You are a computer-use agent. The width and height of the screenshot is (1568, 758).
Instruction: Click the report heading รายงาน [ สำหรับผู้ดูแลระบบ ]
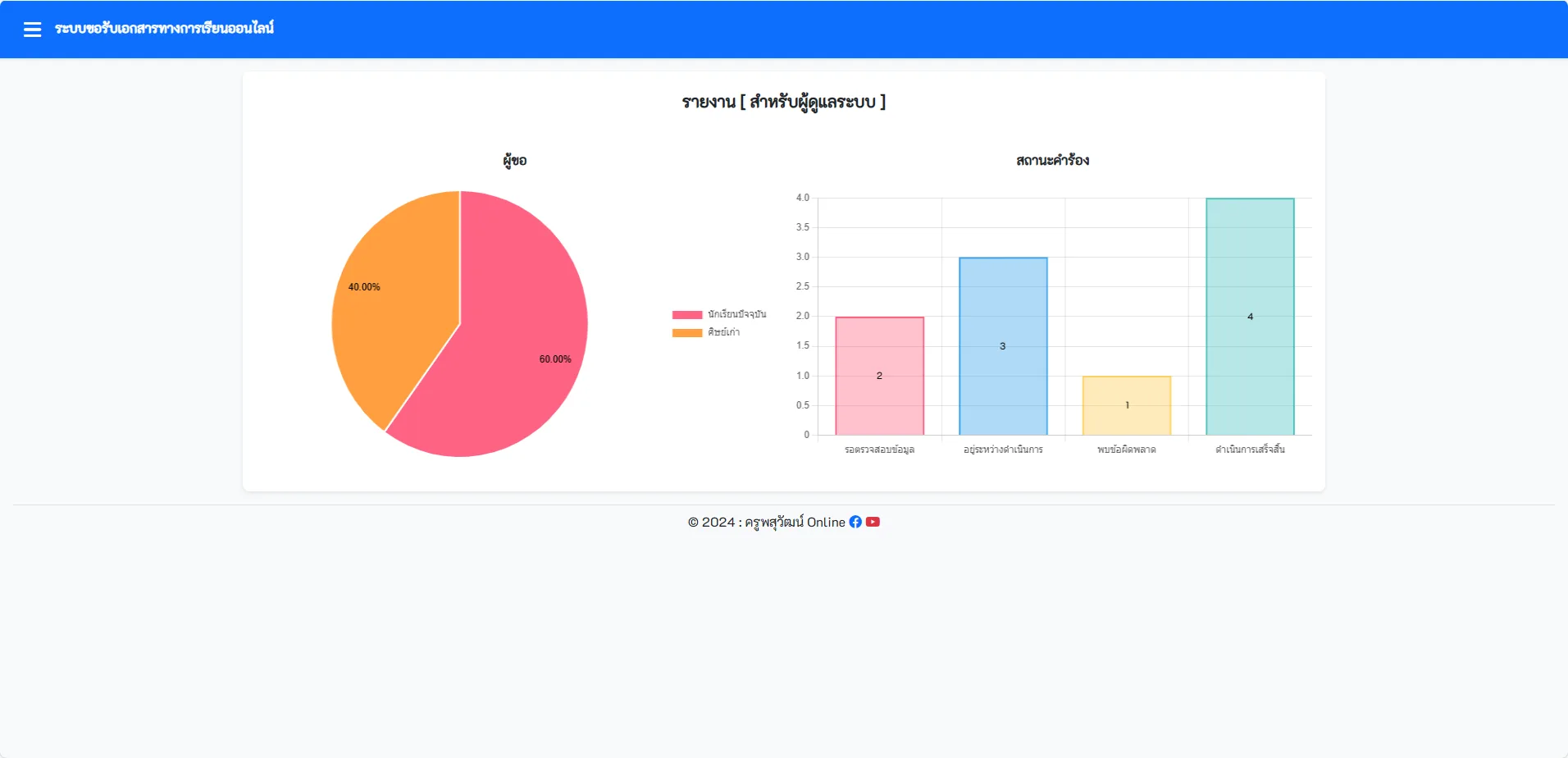pos(784,102)
